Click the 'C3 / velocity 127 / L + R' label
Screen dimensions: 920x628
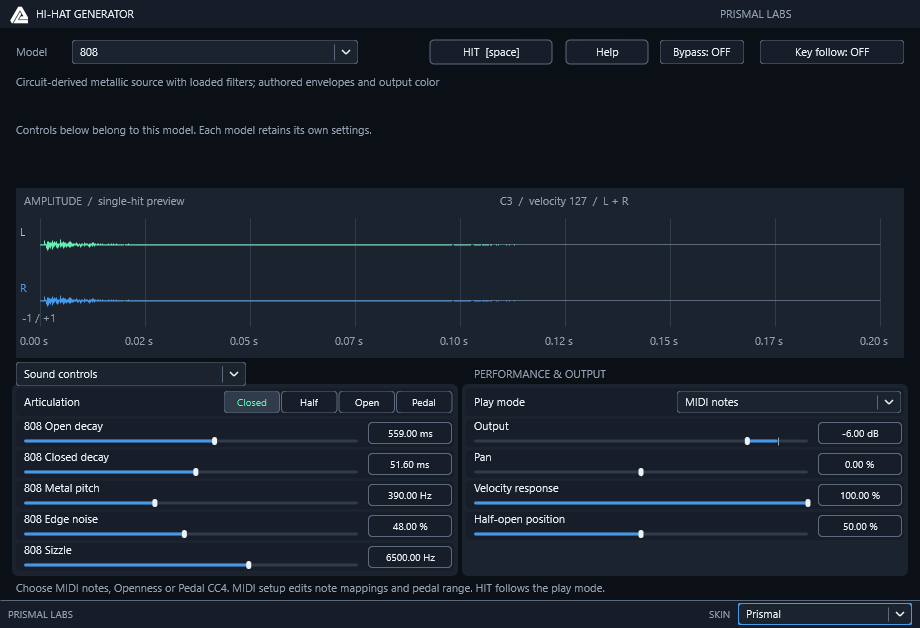(x=564, y=201)
